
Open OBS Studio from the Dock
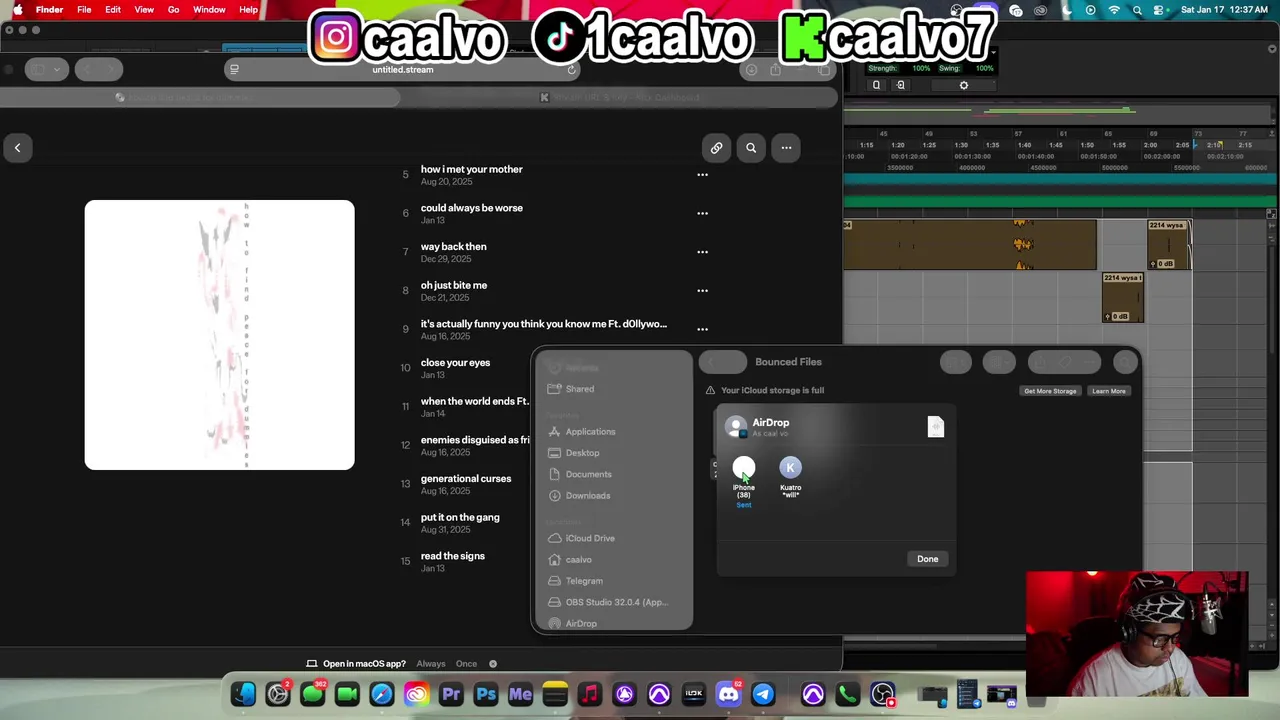click(882, 694)
